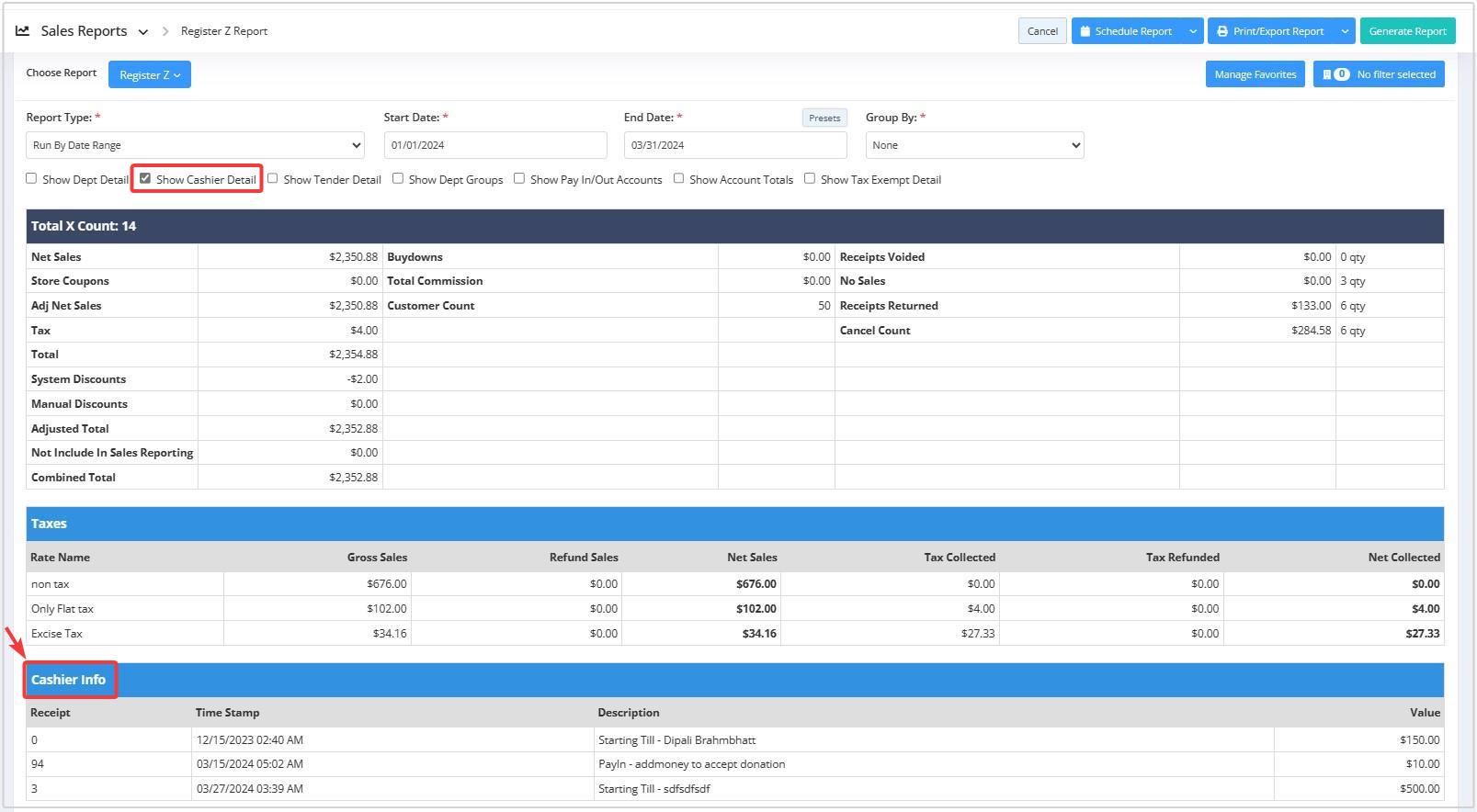
Task: Click the Sales Reports chart icon
Action: click(x=23, y=30)
